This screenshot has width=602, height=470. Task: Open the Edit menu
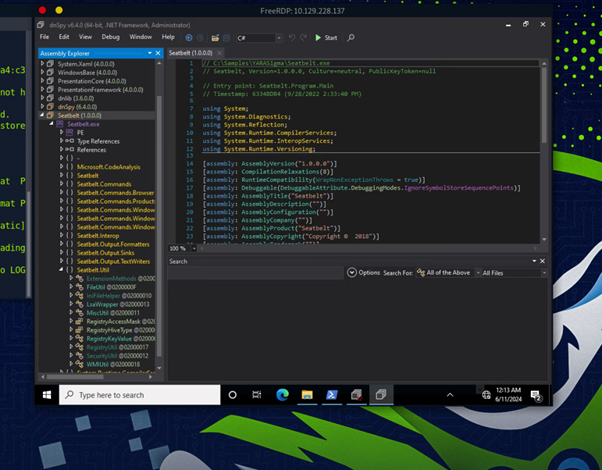pos(64,37)
